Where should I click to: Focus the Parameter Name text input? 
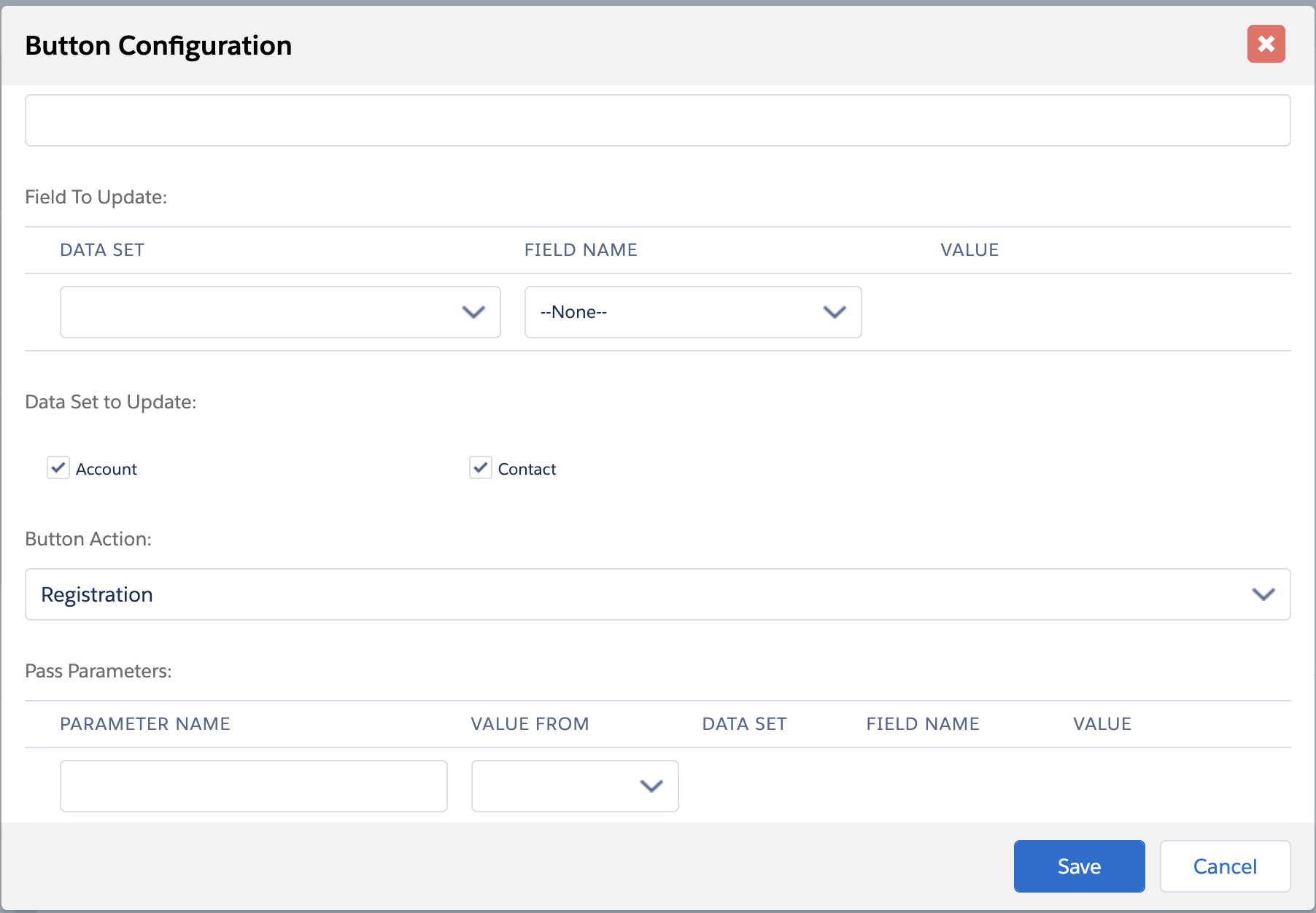(253, 786)
